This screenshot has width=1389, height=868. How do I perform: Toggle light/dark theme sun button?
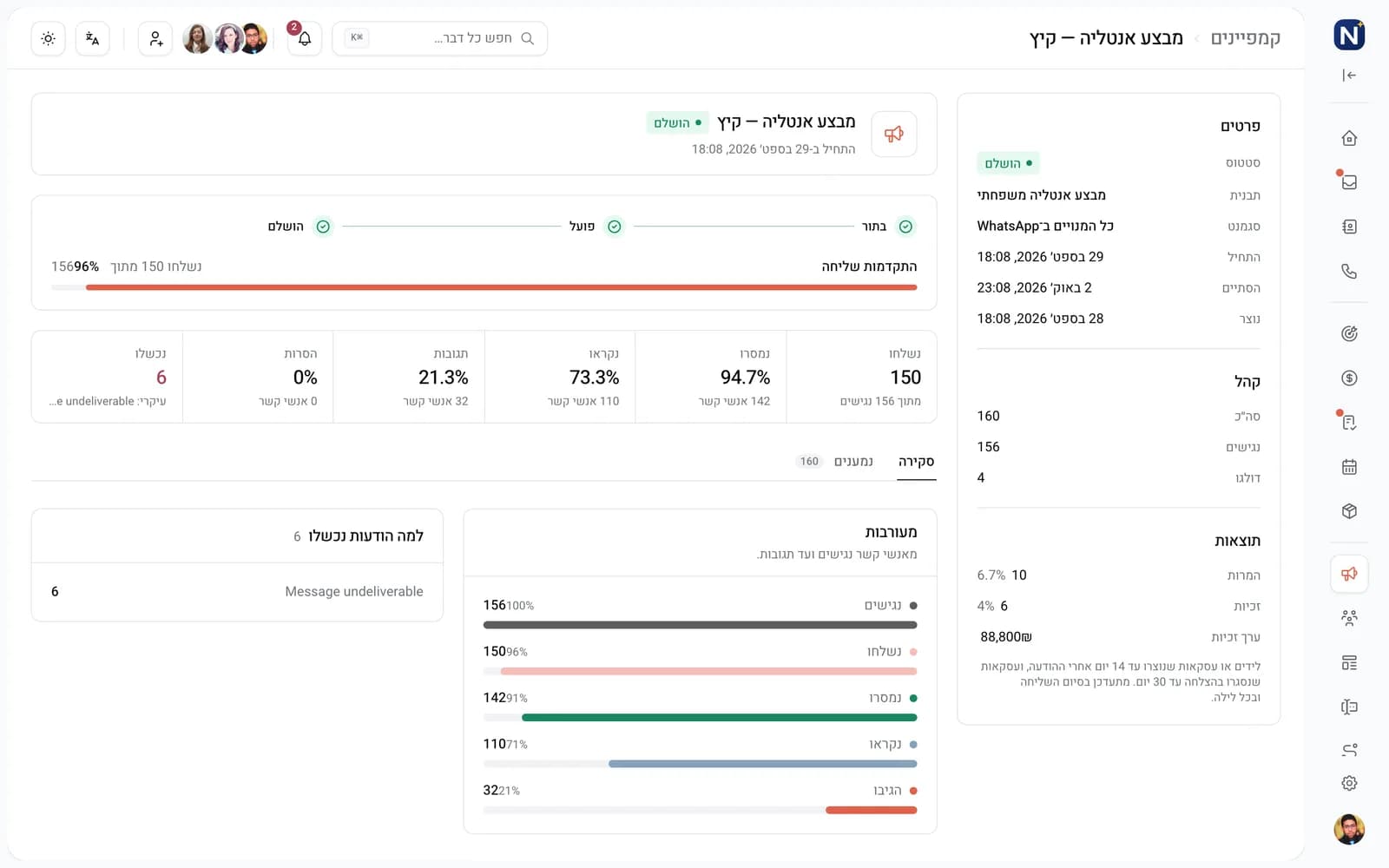pyautogui.click(x=48, y=38)
